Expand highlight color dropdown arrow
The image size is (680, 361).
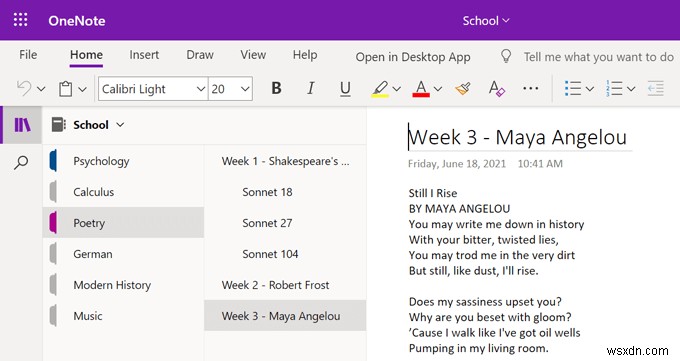click(396, 89)
